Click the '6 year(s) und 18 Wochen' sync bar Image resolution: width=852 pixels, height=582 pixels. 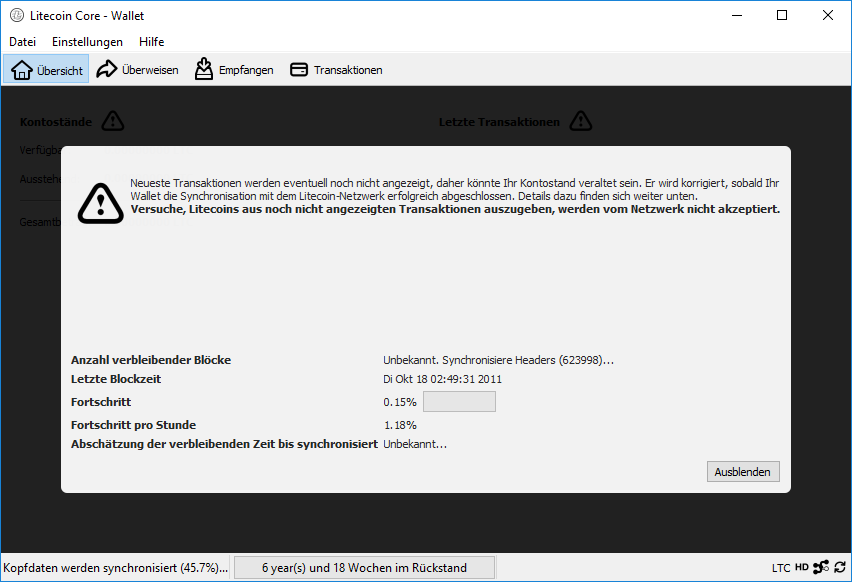[364, 567]
